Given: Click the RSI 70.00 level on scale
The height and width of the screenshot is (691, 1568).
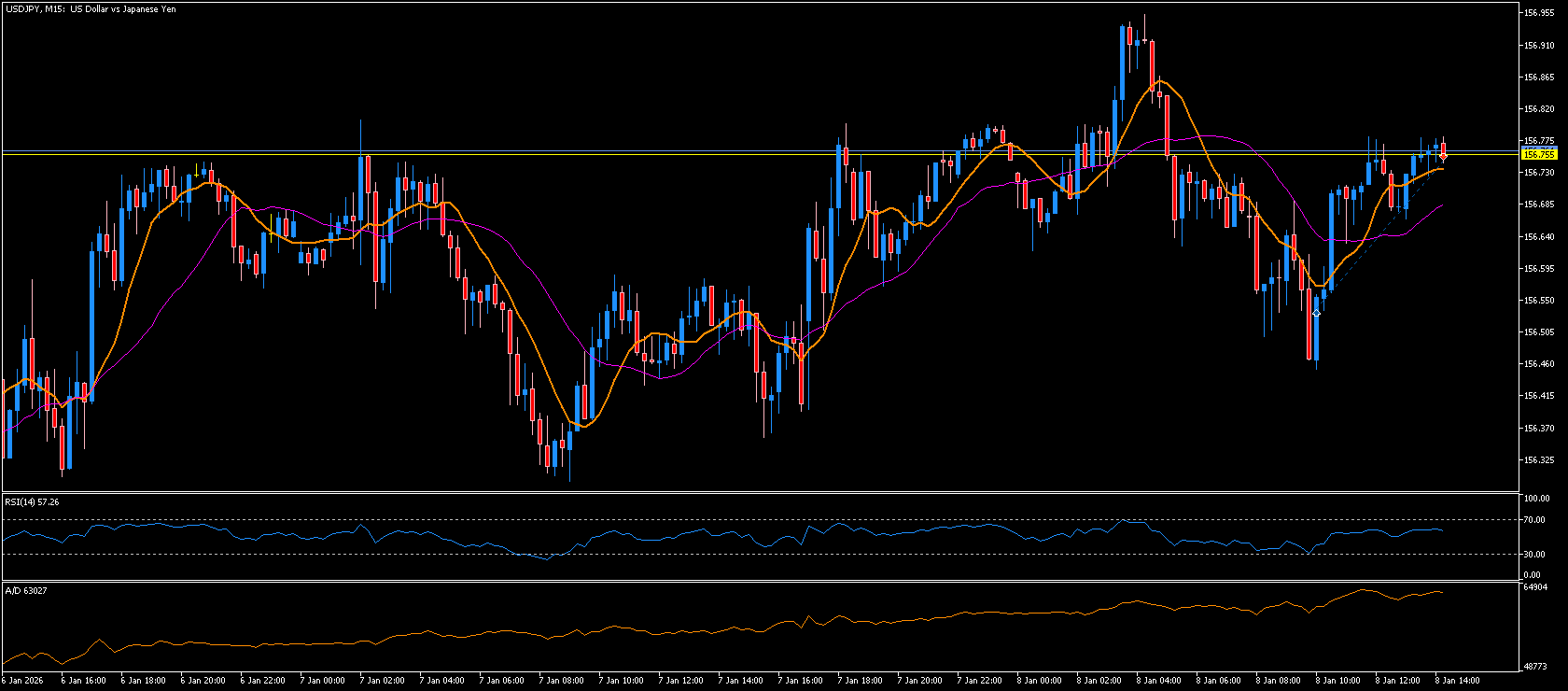Looking at the screenshot, I should [1533, 519].
